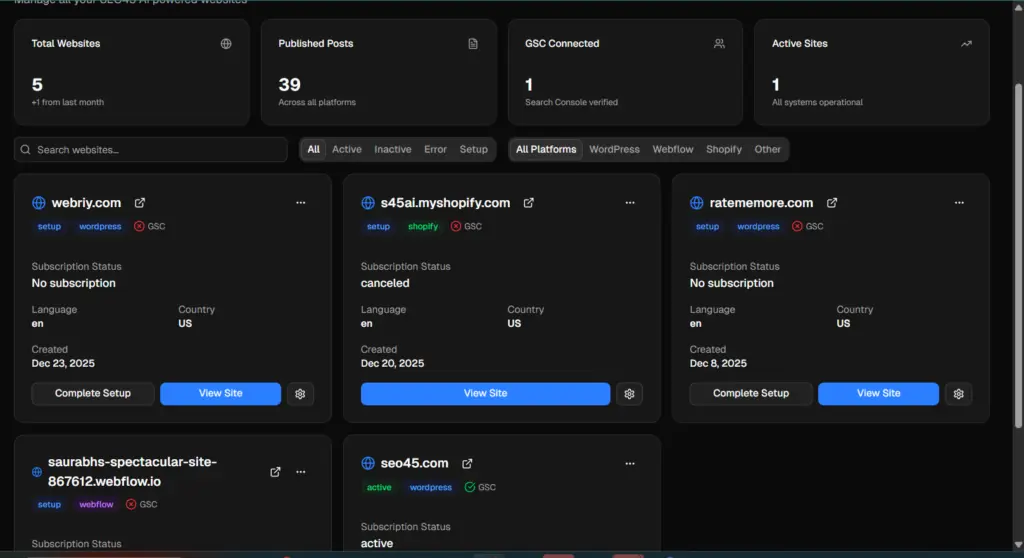Image resolution: width=1024 pixels, height=558 pixels.
Task: Click GSC verified check icon on seo45.com card
Action: 470,487
